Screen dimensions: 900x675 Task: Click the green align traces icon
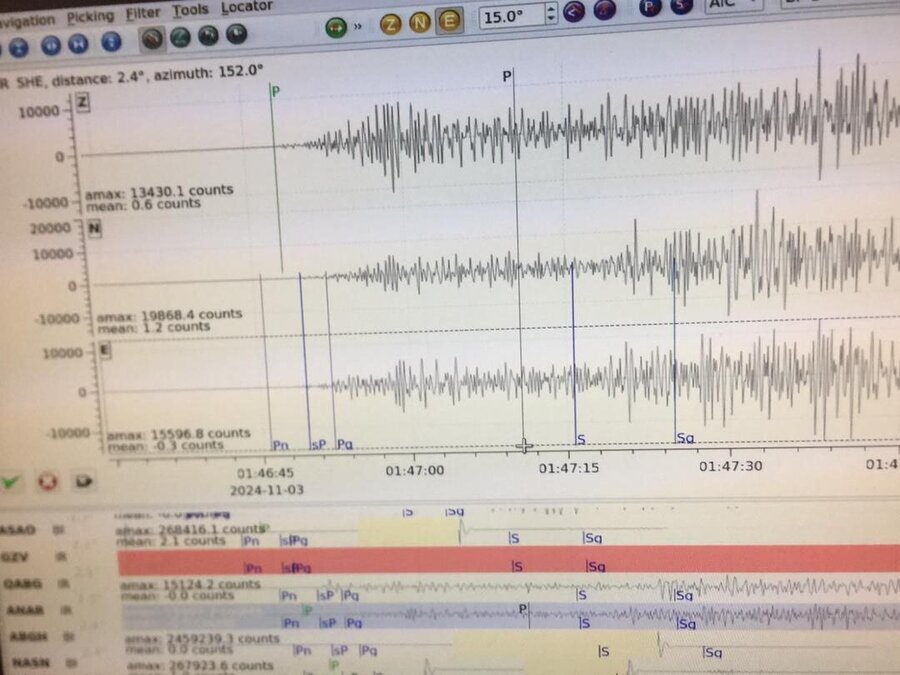[x=337, y=26]
